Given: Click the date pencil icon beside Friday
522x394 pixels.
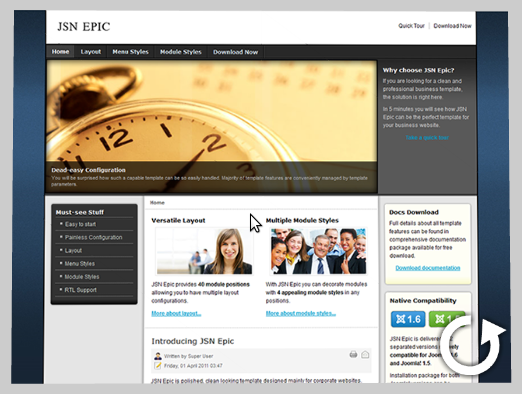Looking at the screenshot, I should pos(158,366).
